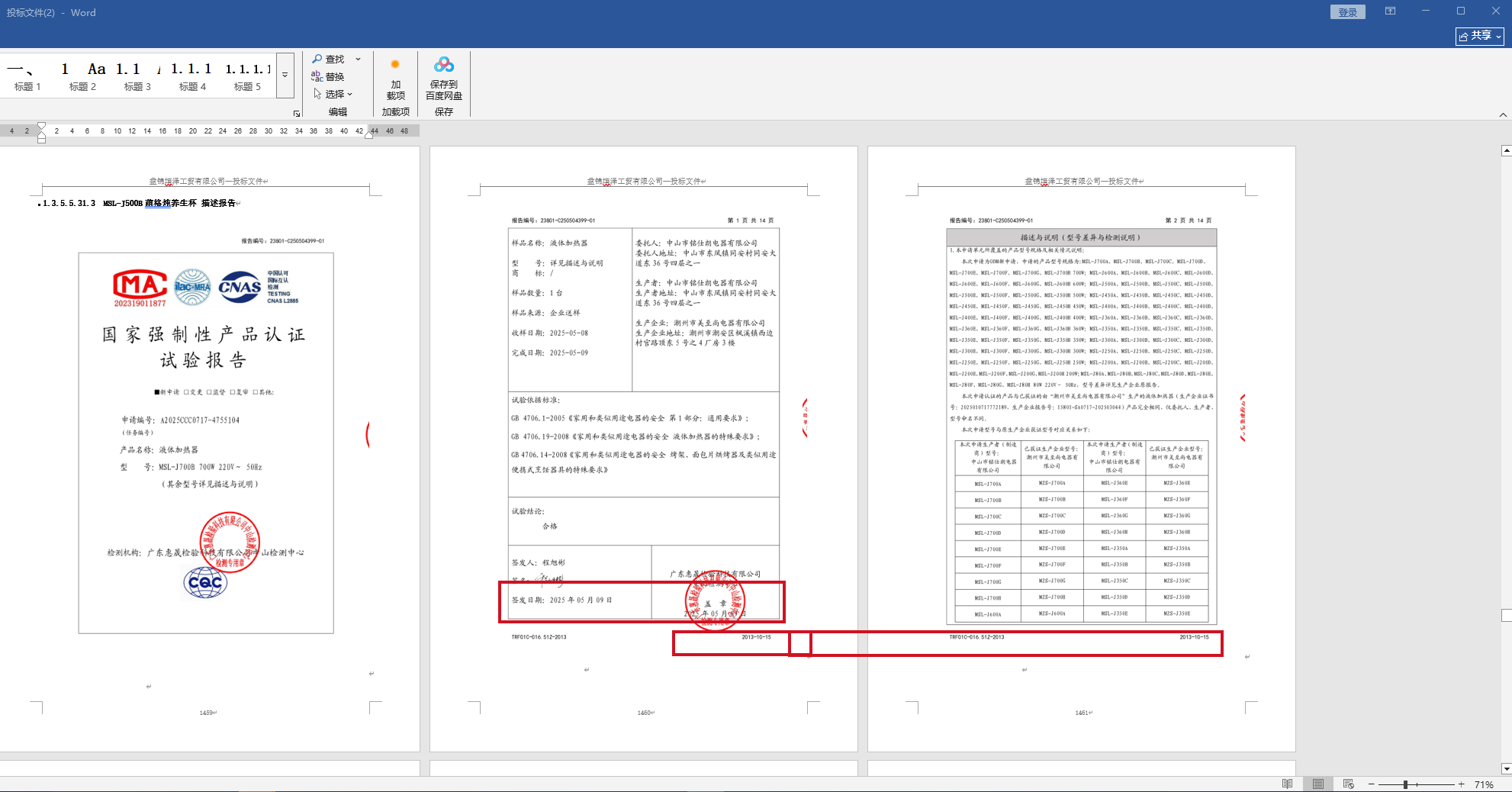The image size is (1512, 792).
Task: Click '样品数量: 1 台' line
Action: tap(537, 293)
